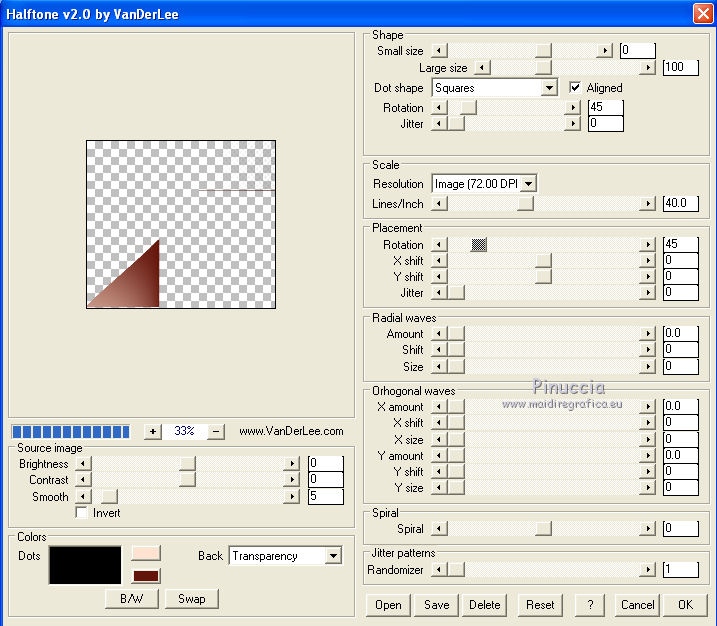Click the B/W colors button
This screenshot has width=717, height=626.
[x=132, y=599]
